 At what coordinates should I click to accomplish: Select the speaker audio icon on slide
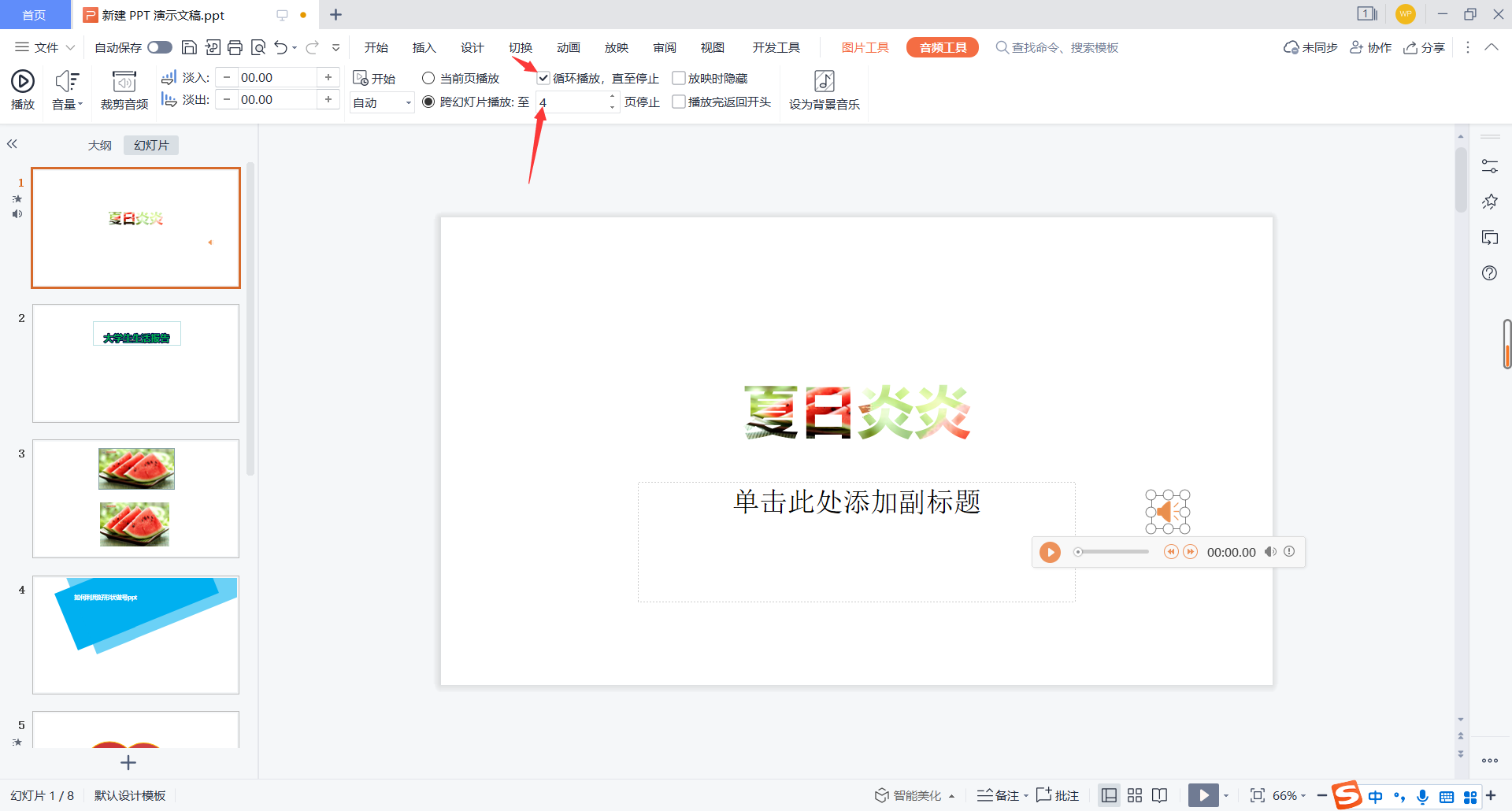pos(1167,512)
